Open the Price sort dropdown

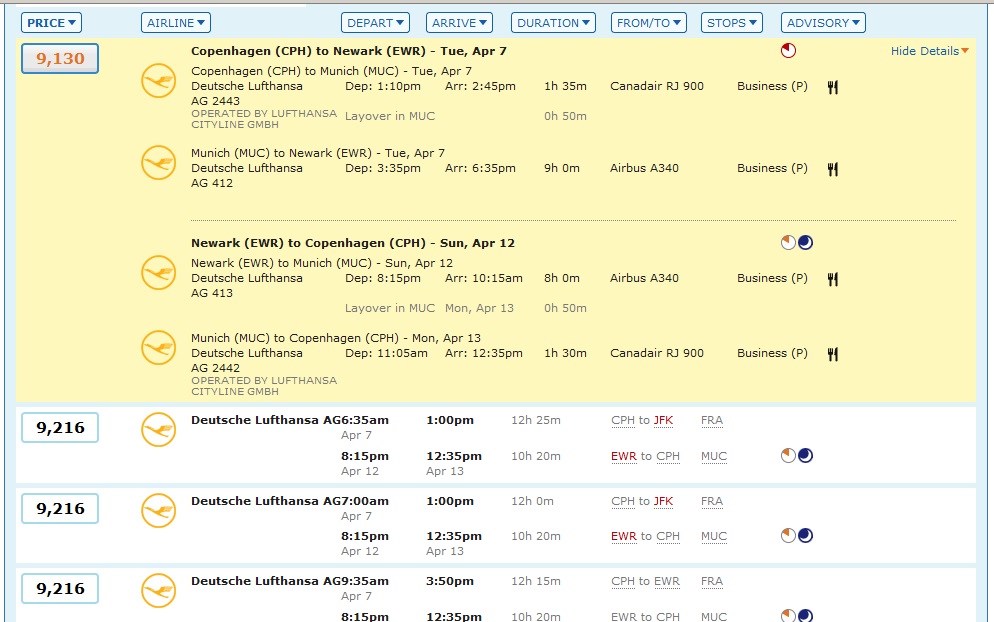coord(51,23)
